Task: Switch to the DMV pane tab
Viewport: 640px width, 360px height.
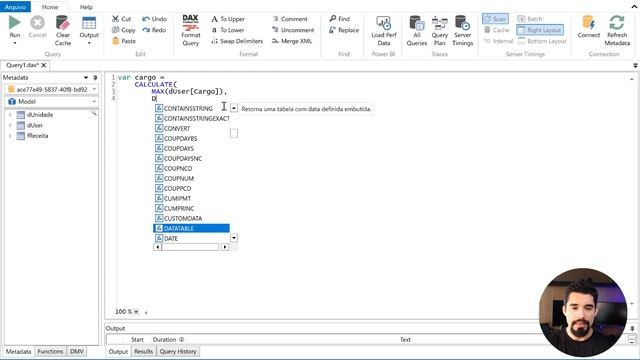Action: coord(77,351)
